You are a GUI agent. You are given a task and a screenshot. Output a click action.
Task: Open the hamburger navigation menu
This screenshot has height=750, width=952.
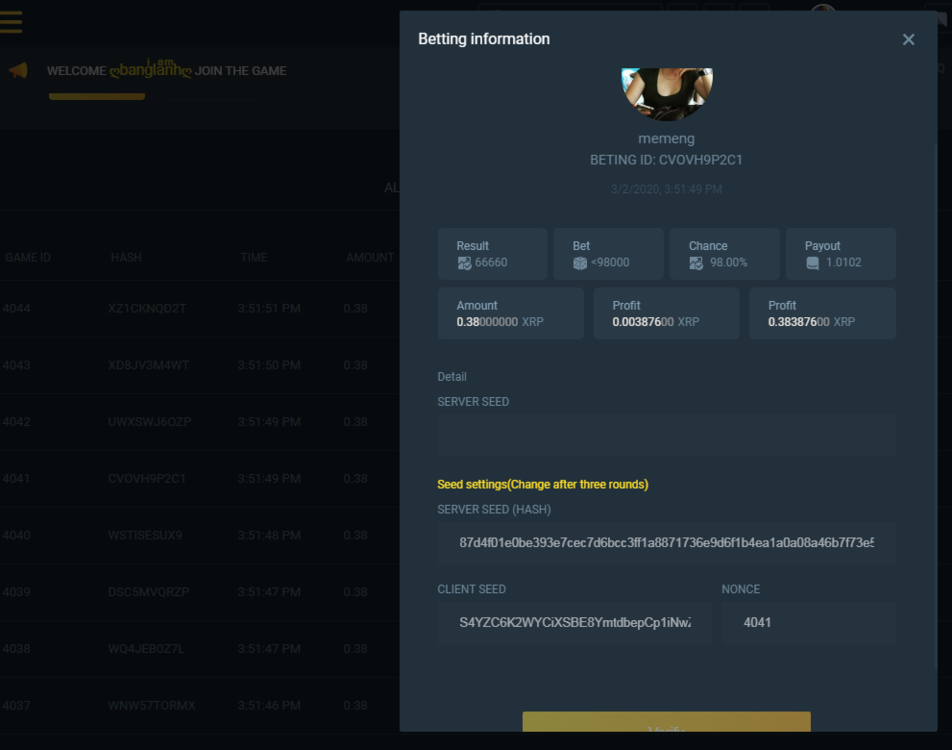point(13,22)
